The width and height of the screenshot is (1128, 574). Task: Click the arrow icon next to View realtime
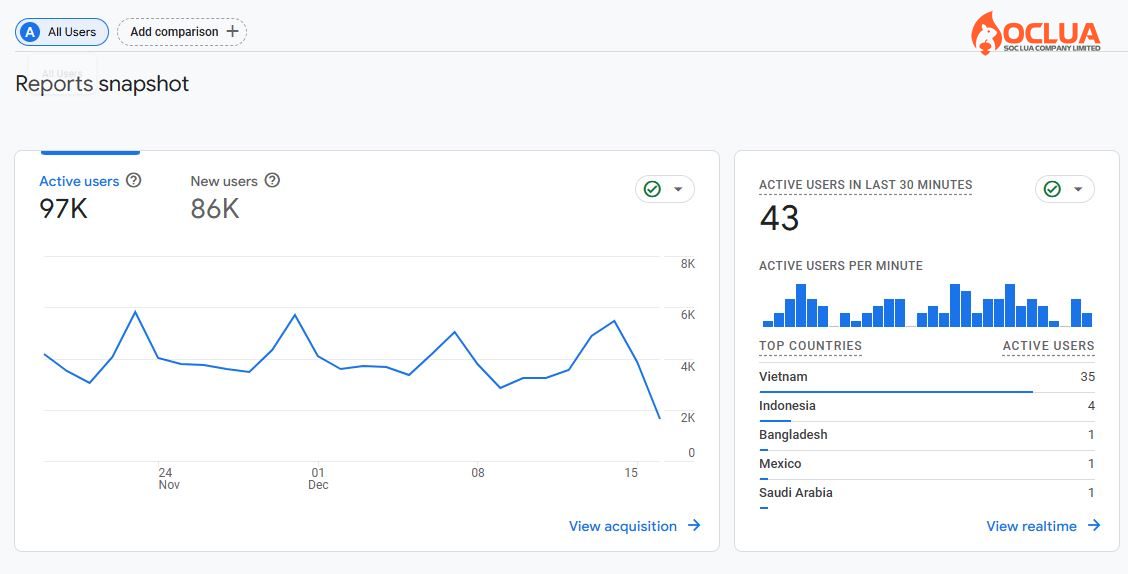(1094, 525)
